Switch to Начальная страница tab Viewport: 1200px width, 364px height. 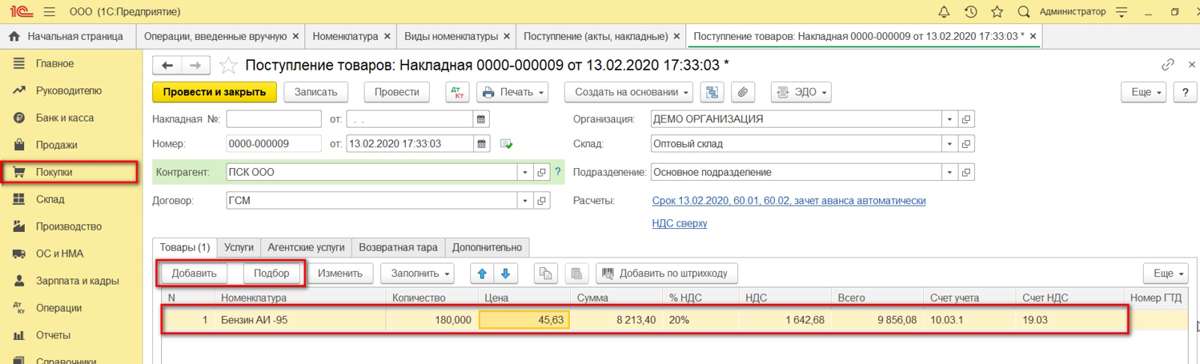67,36
